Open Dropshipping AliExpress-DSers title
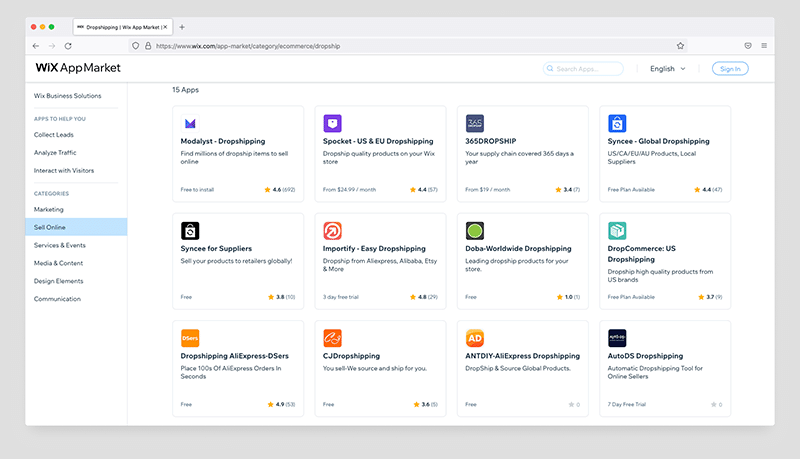This screenshot has height=459, width=800. 235,356
